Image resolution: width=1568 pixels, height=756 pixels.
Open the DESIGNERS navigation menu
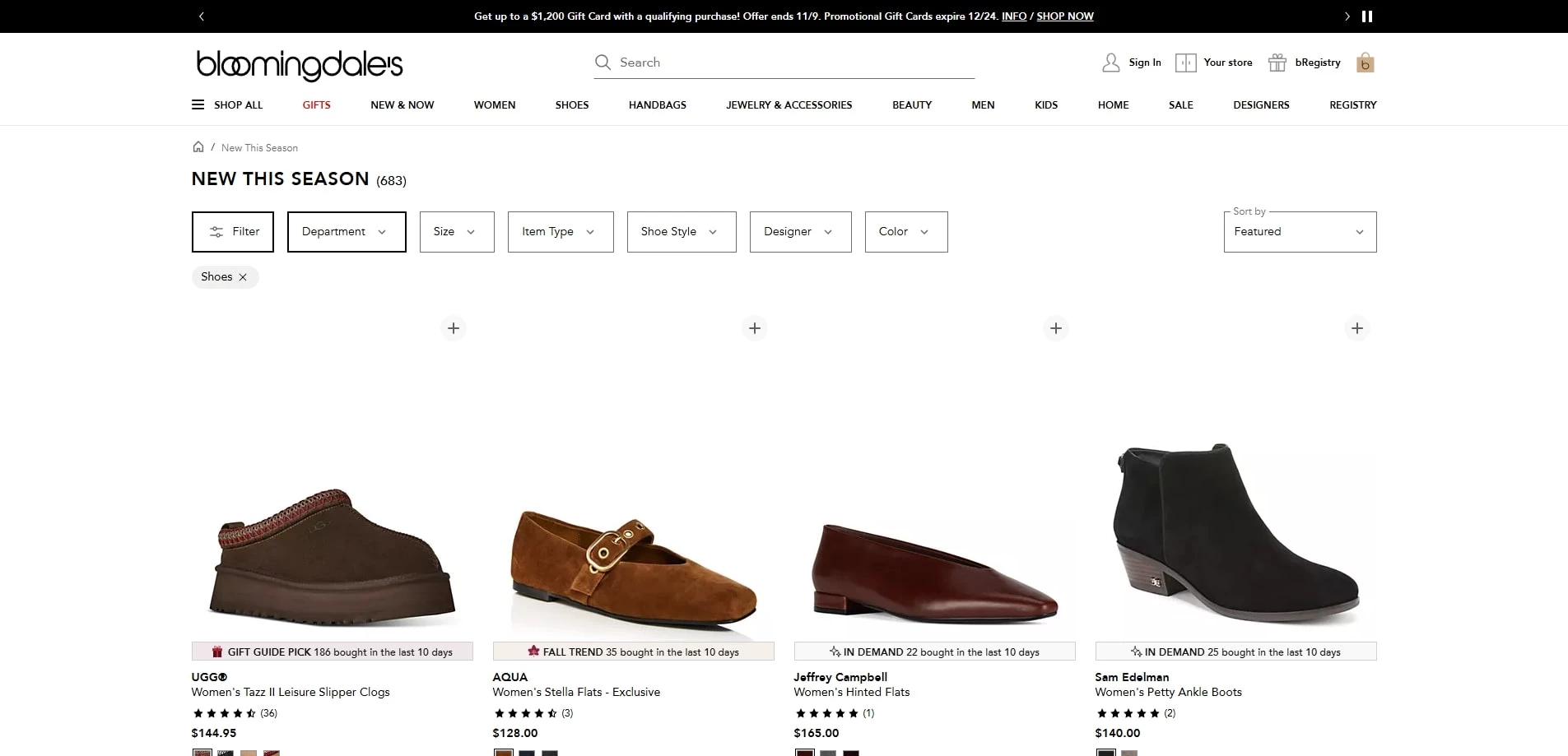1261,104
